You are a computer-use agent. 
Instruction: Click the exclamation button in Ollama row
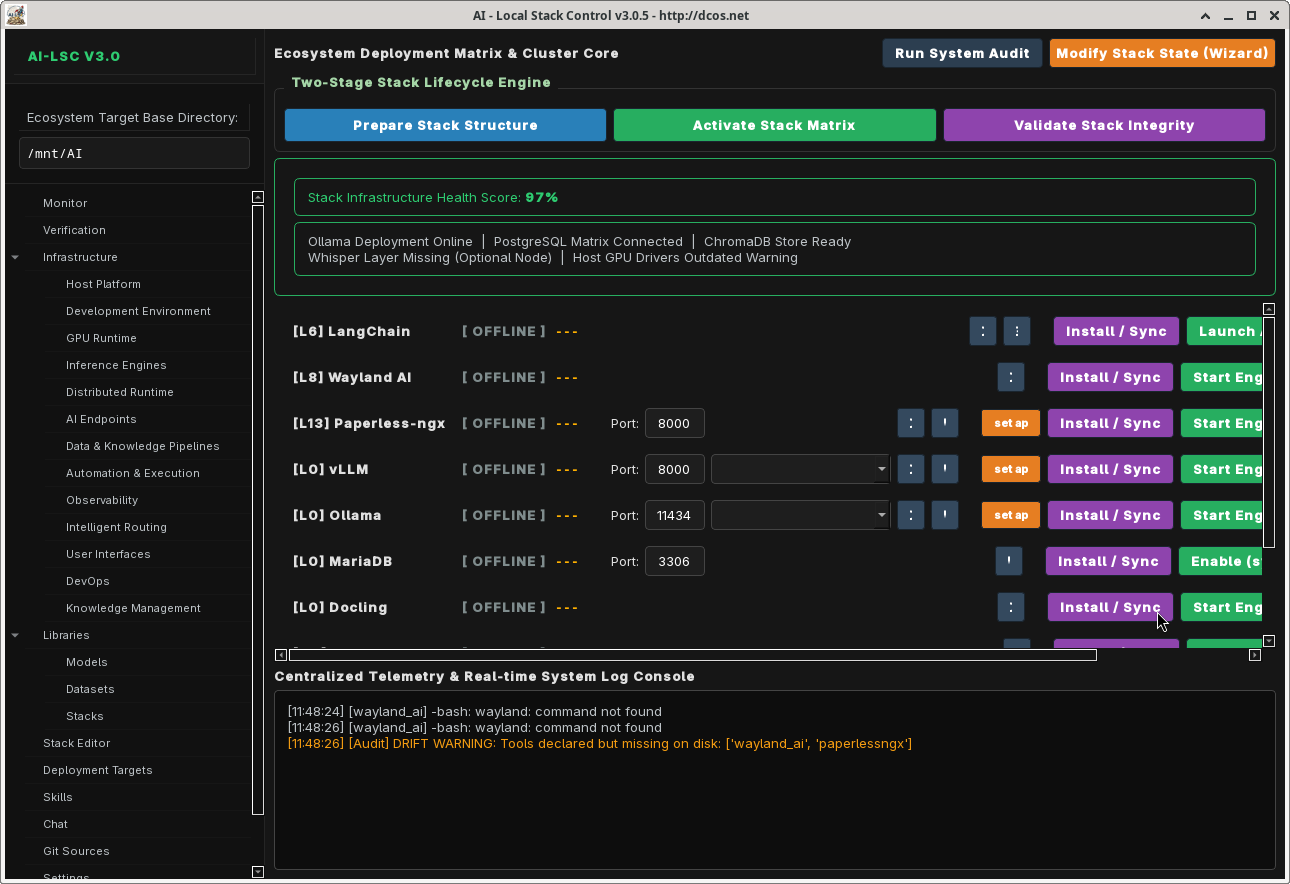click(x=945, y=515)
